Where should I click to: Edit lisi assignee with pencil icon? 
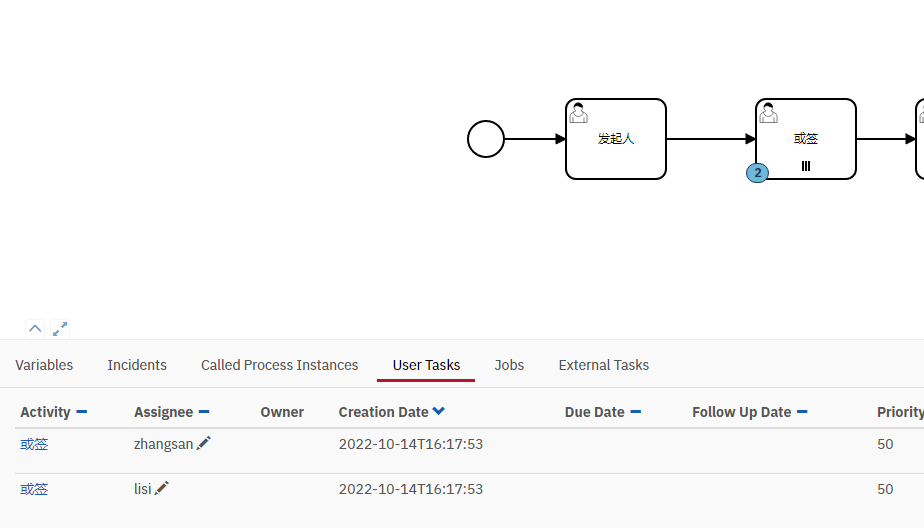(162, 488)
